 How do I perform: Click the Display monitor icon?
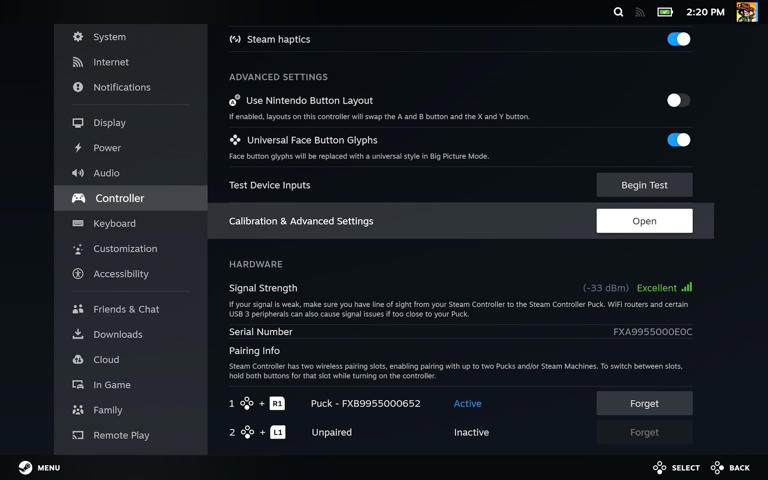coord(78,123)
